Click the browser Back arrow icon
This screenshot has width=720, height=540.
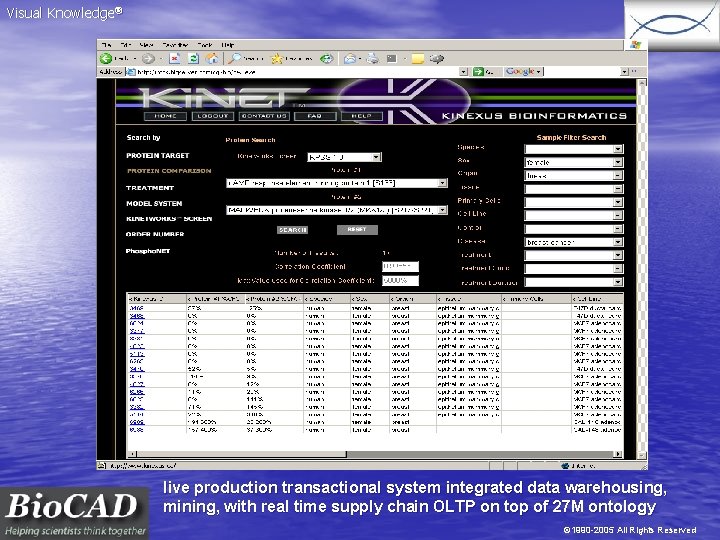point(107,58)
